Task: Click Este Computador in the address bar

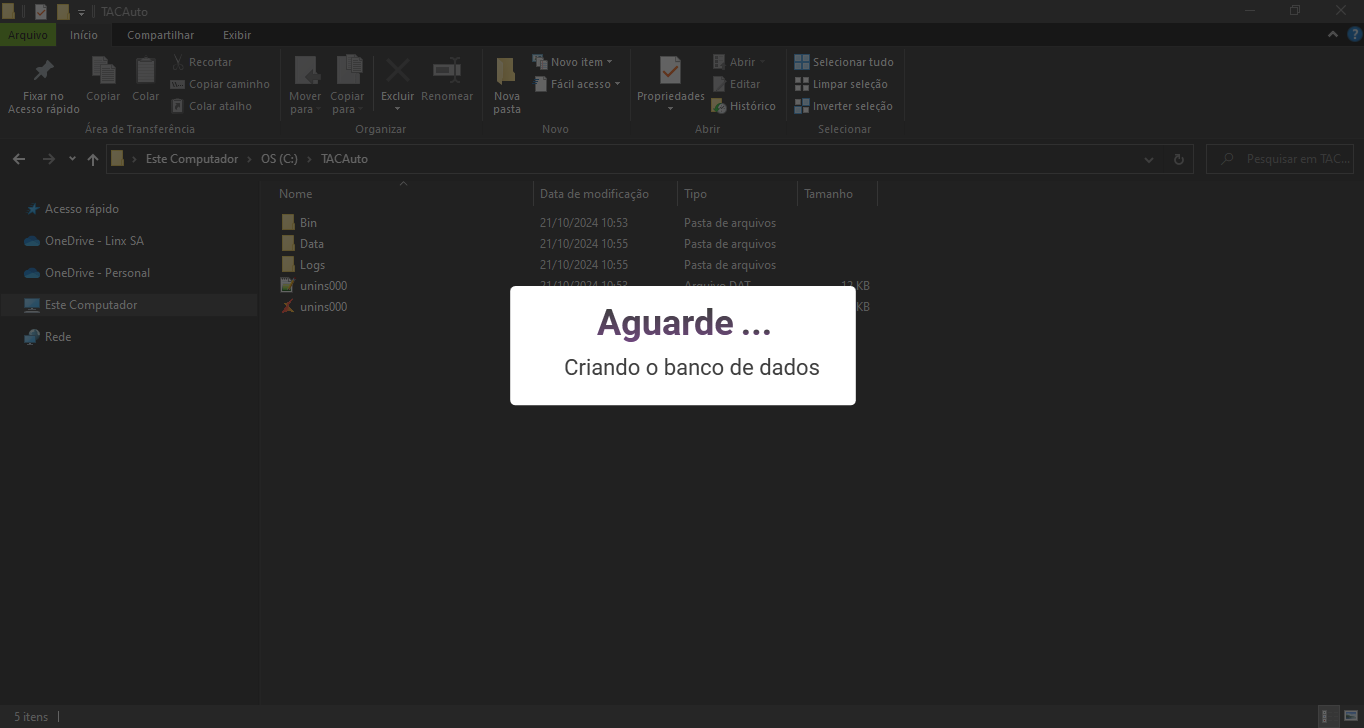Action: click(x=192, y=159)
